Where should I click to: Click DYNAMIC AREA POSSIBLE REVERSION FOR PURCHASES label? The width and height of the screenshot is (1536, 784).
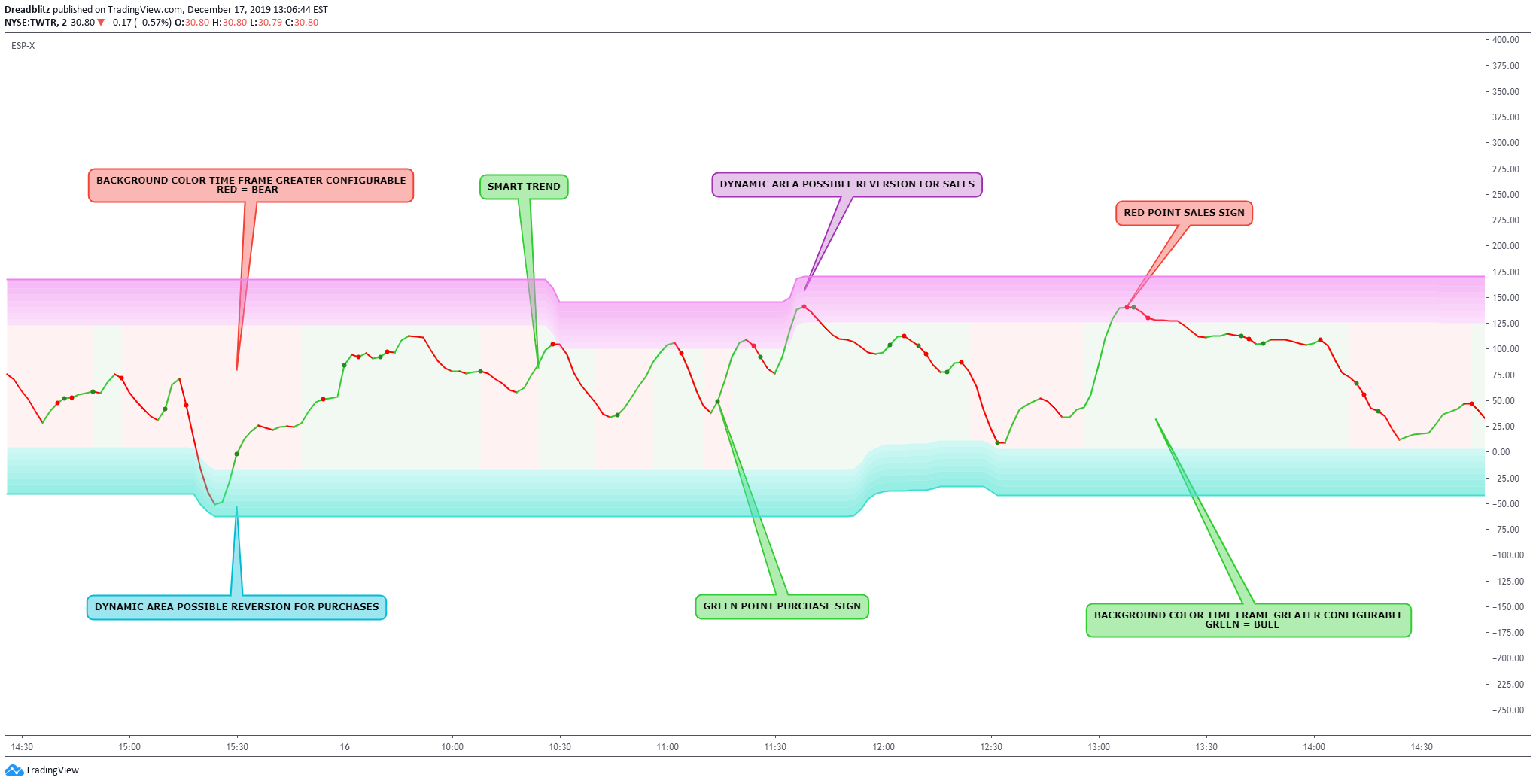pyautogui.click(x=236, y=607)
